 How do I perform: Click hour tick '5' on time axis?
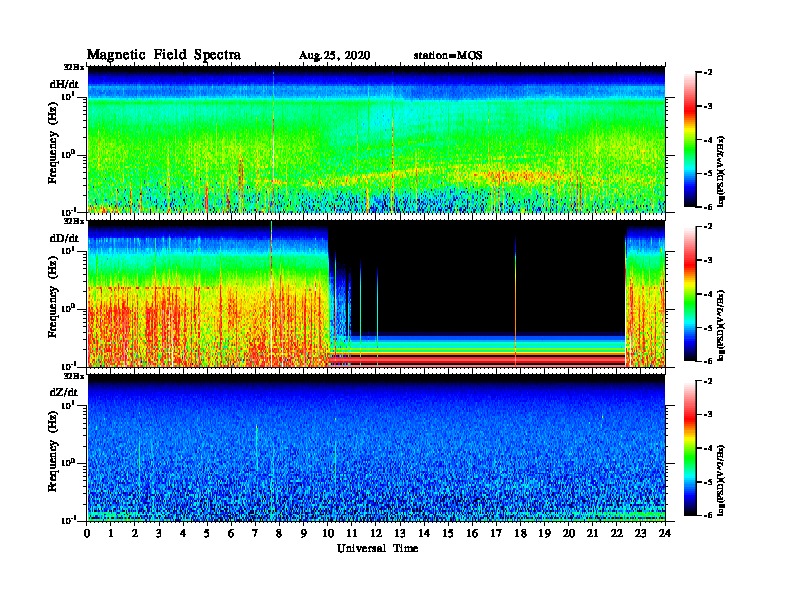click(x=207, y=534)
